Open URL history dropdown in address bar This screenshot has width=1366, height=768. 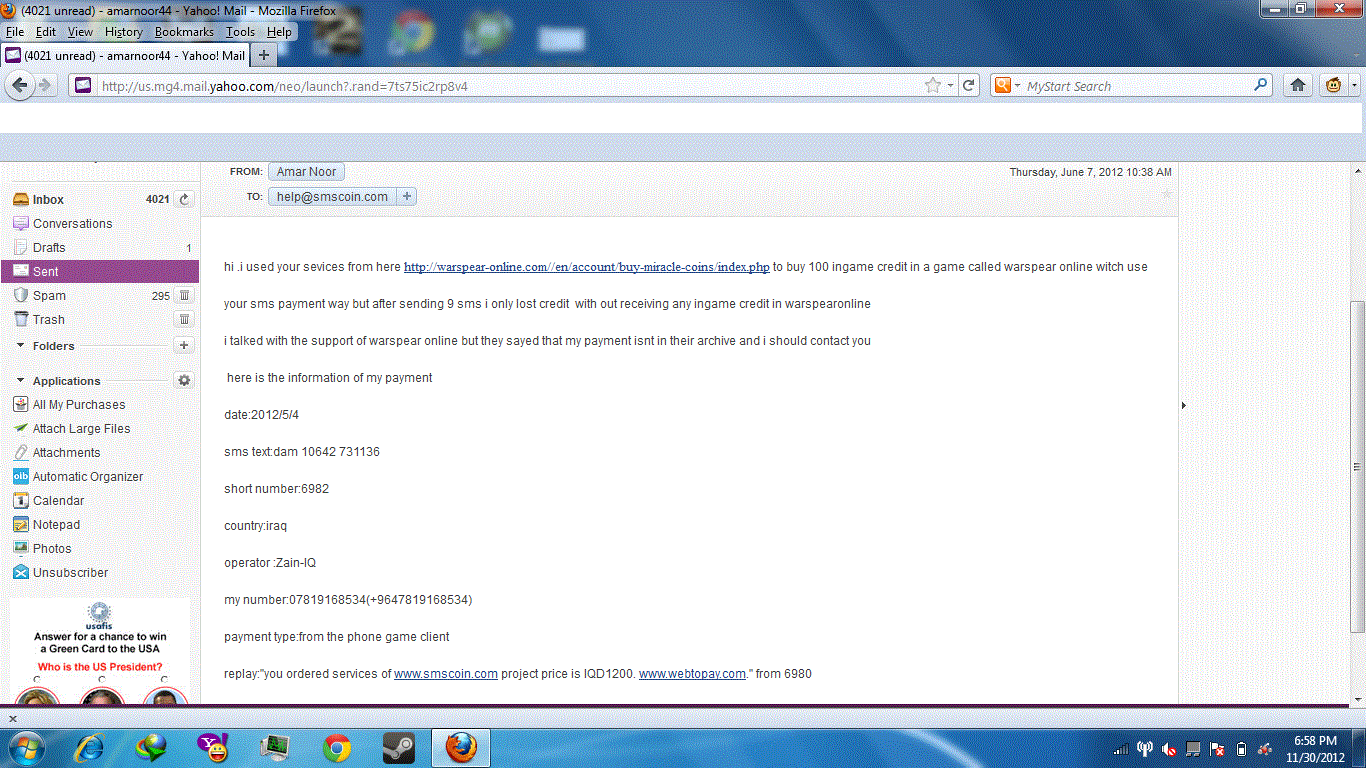(951, 86)
